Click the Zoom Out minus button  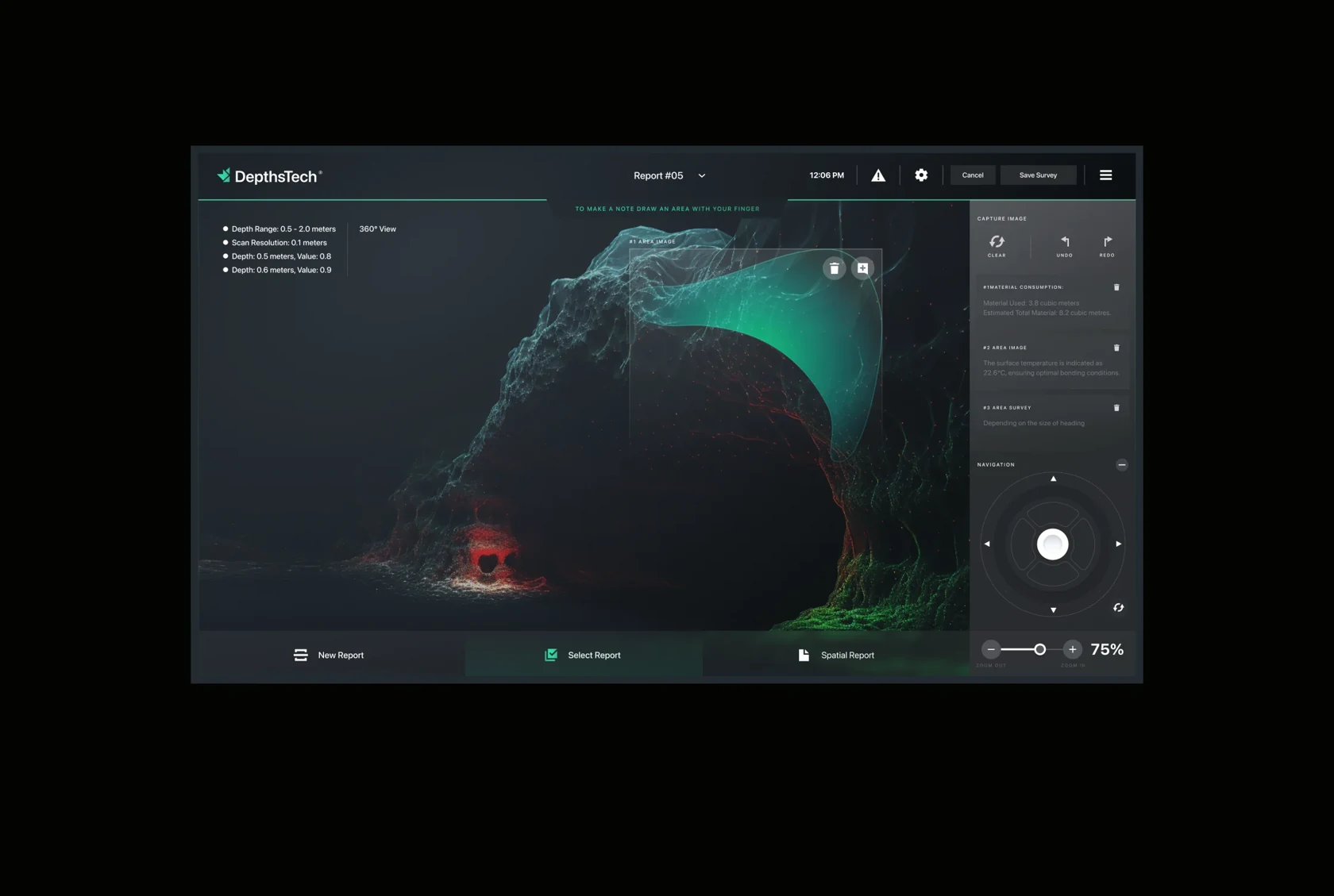point(991,649)
